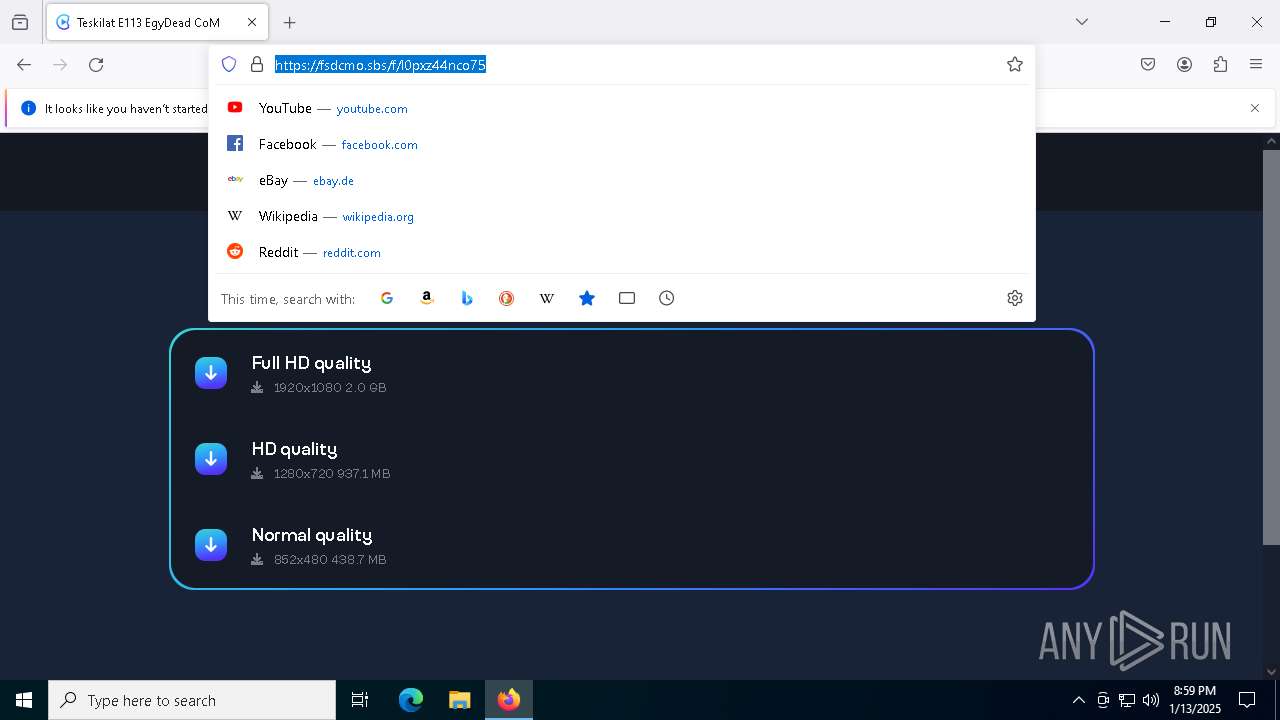Show hidden system tray icons
Screen dimensions: 1280x720
(x=1078, y=700)
